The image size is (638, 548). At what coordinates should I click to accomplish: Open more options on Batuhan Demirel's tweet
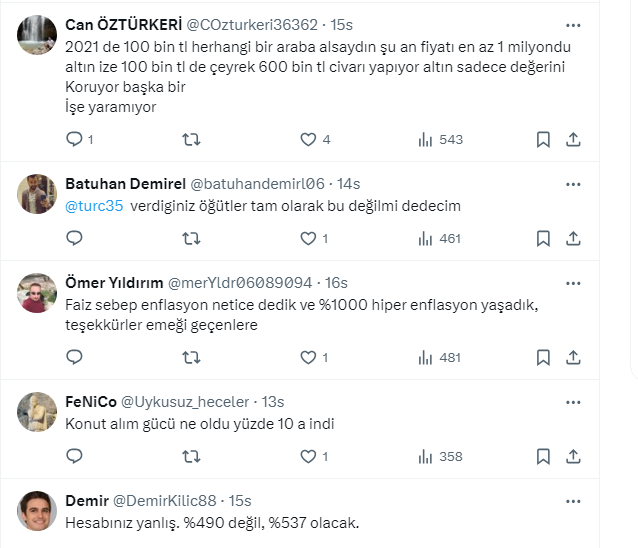coord(573,184)
